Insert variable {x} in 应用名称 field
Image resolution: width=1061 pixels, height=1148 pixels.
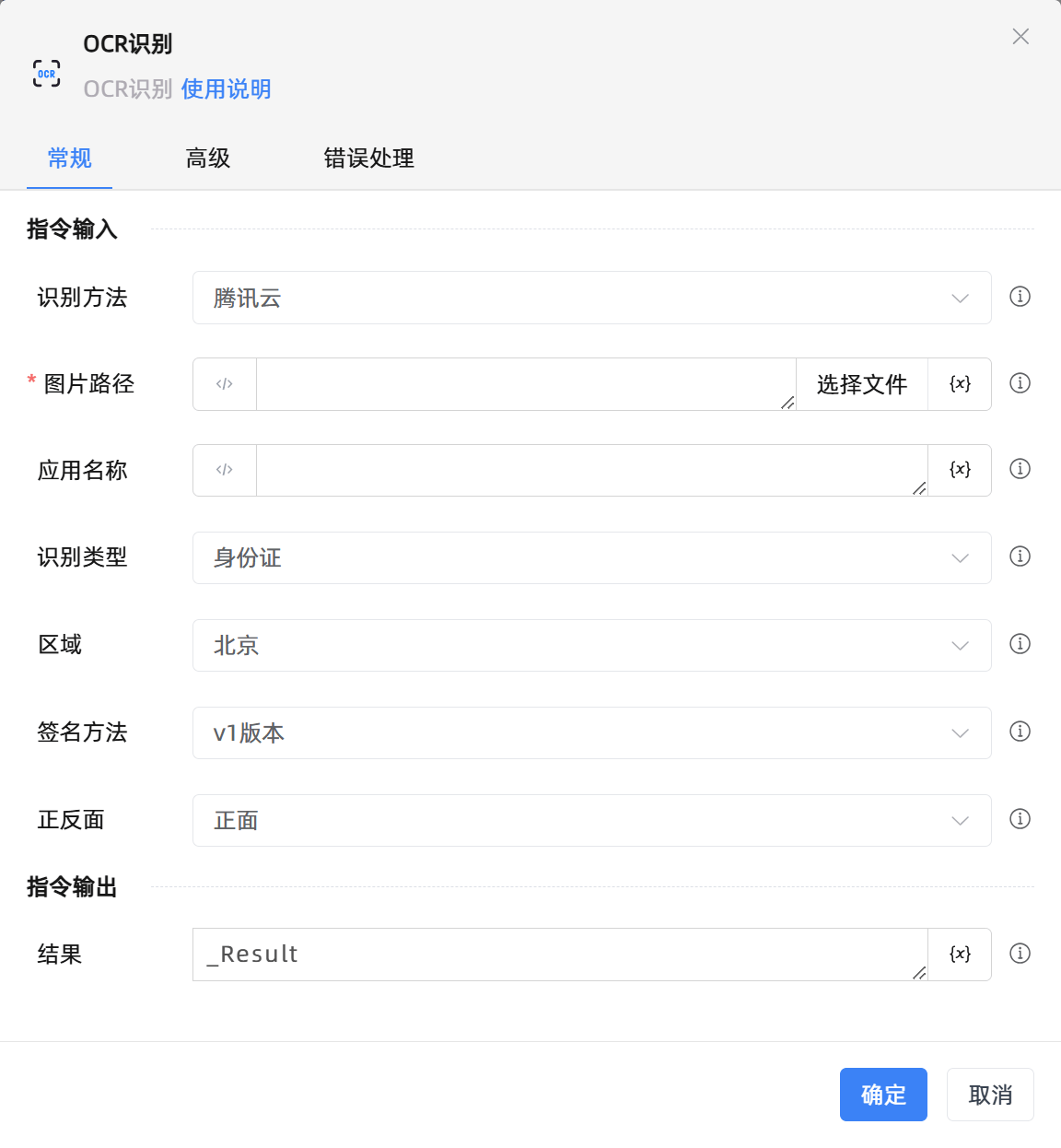(960, 470)
